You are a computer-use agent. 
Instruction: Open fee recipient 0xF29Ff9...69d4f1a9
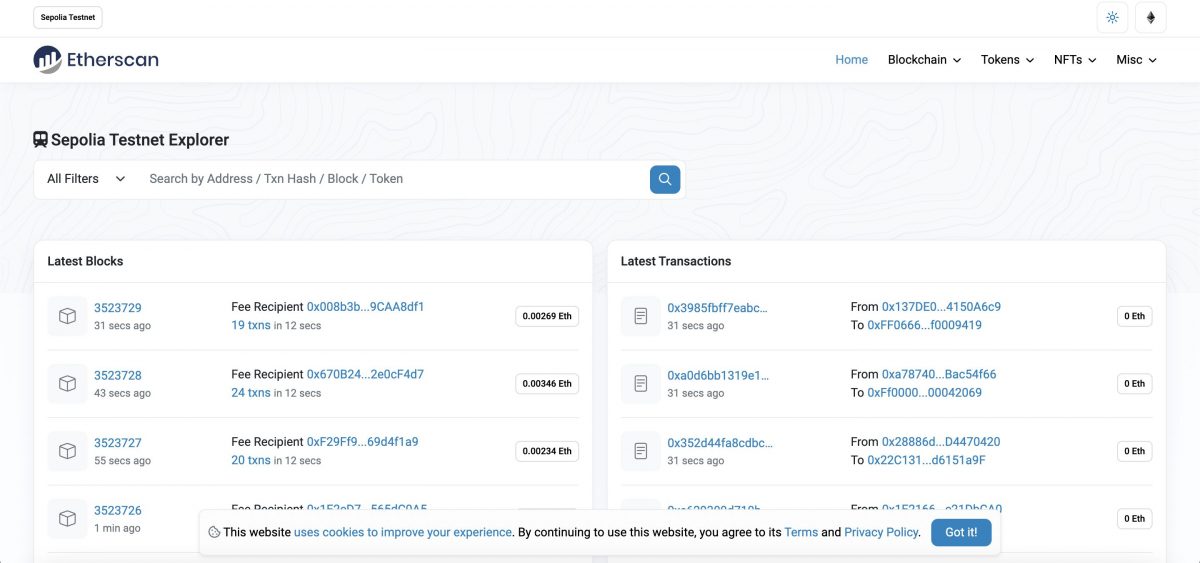[x=363, y=441]
